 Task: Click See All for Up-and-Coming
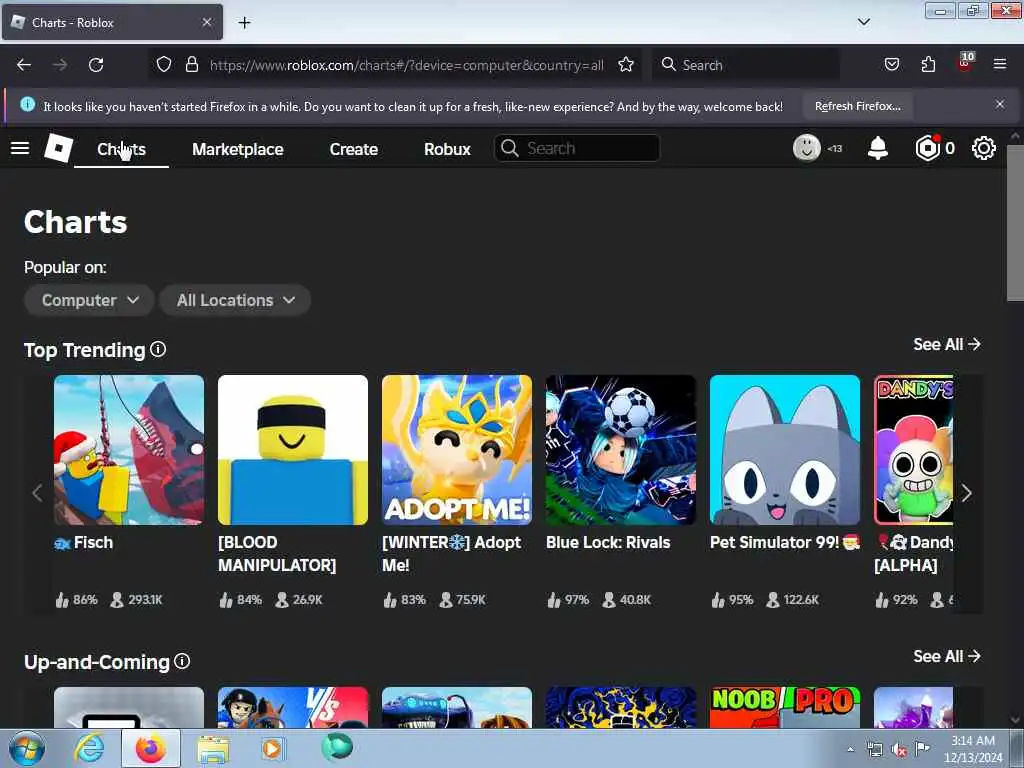point(947,656)
